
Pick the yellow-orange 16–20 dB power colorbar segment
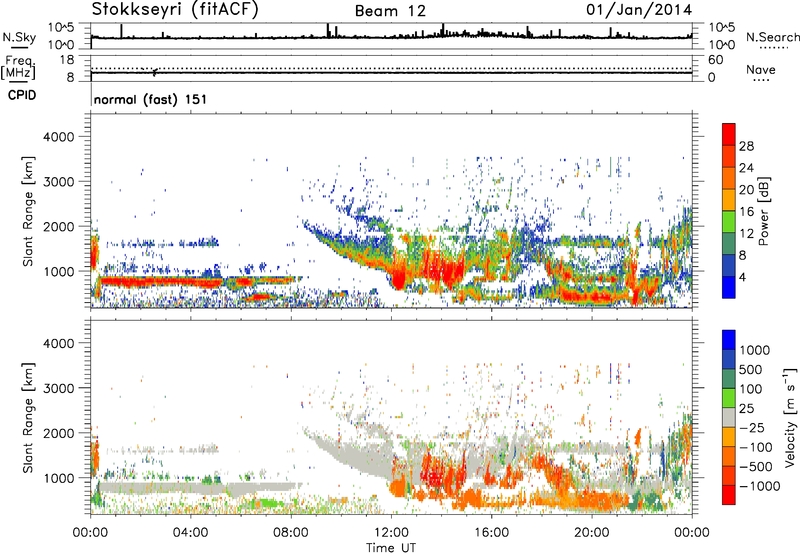(729, 200)
